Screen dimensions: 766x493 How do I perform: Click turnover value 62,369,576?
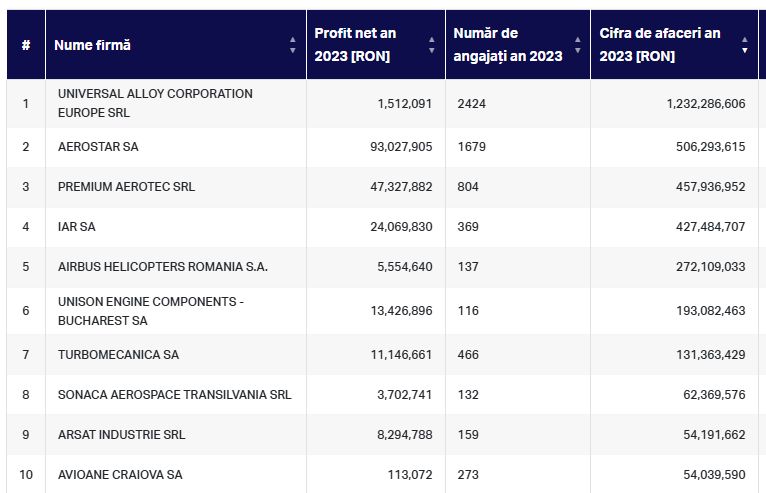coord(714,395)
